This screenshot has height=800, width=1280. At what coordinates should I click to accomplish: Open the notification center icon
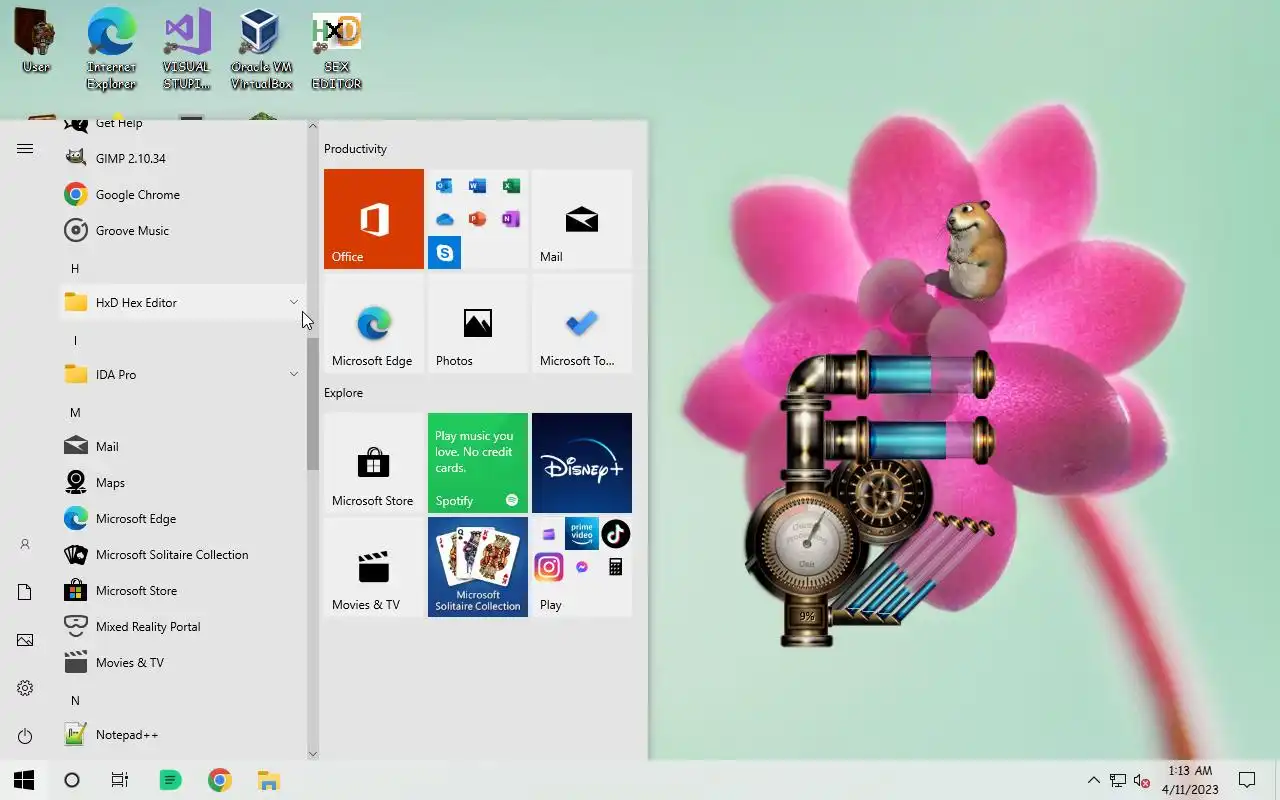coord(1247,780)
